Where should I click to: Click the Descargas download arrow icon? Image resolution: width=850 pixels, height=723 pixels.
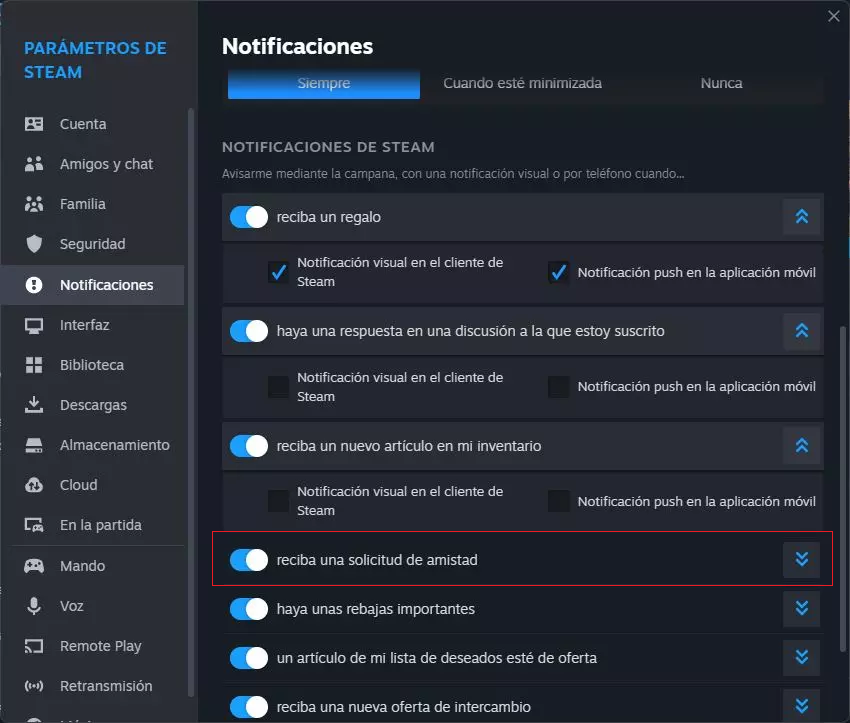tap(34, 405)
